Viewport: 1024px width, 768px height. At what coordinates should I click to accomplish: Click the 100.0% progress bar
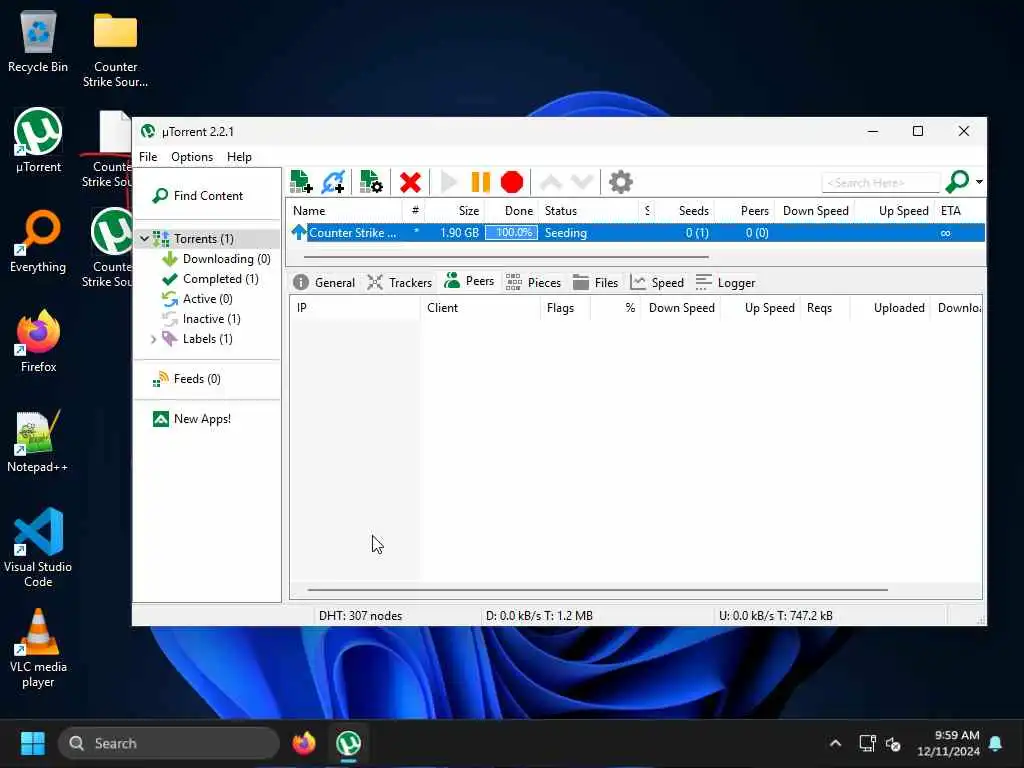(511, 233)
